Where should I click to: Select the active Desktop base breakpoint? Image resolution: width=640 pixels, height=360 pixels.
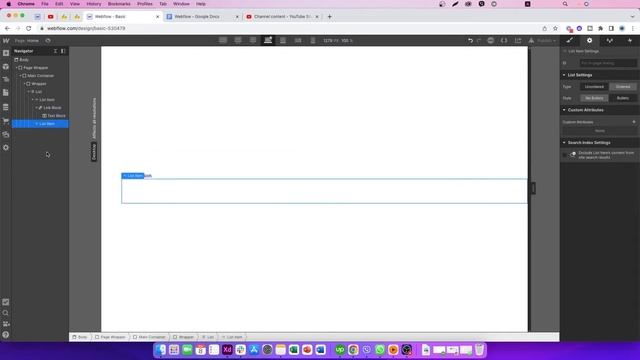pos(268,40)
